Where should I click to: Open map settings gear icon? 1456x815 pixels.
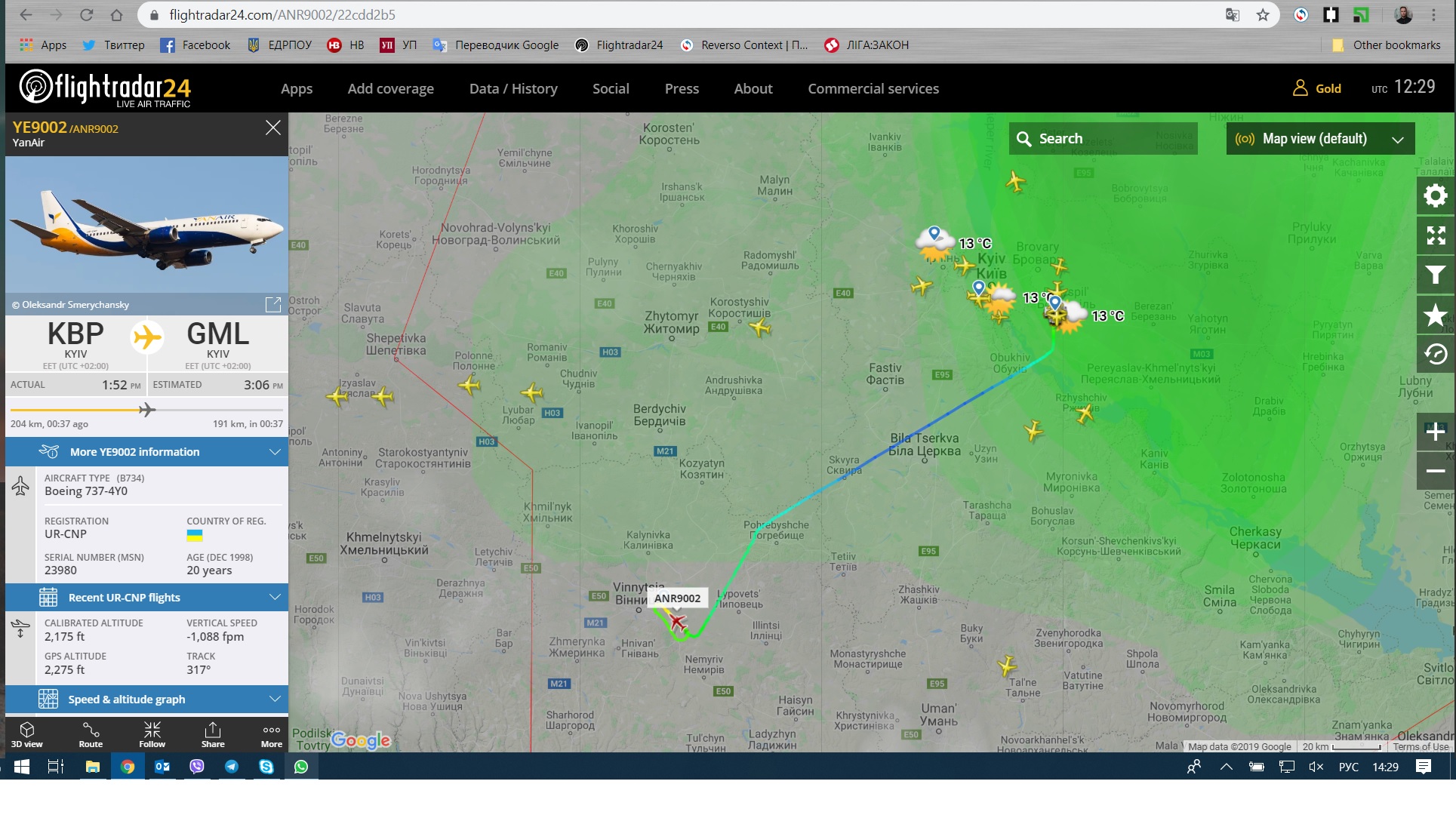(1435, 196)
